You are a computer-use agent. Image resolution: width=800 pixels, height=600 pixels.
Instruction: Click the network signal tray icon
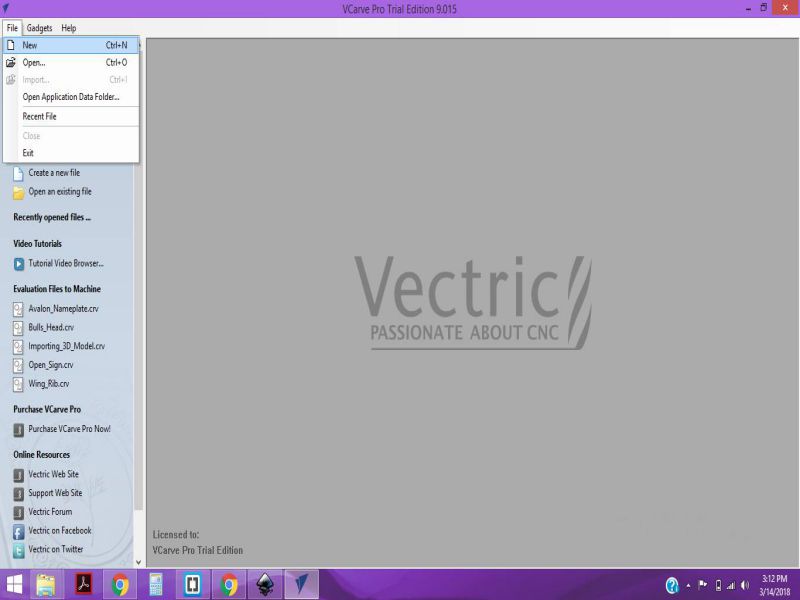[x=731, y=585]
